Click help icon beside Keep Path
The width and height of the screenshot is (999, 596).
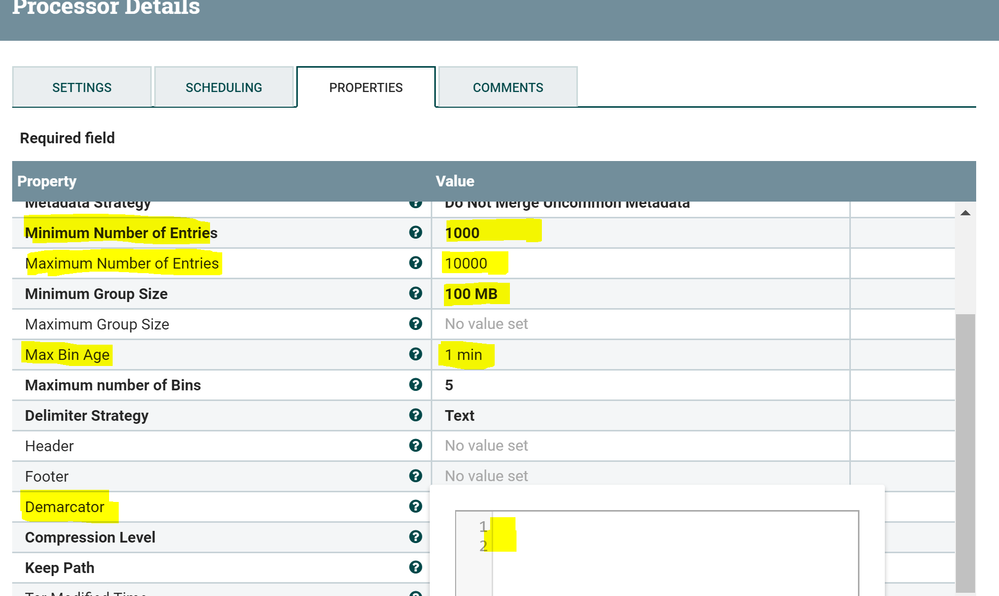pyautogui.click(x=415, y=567)
